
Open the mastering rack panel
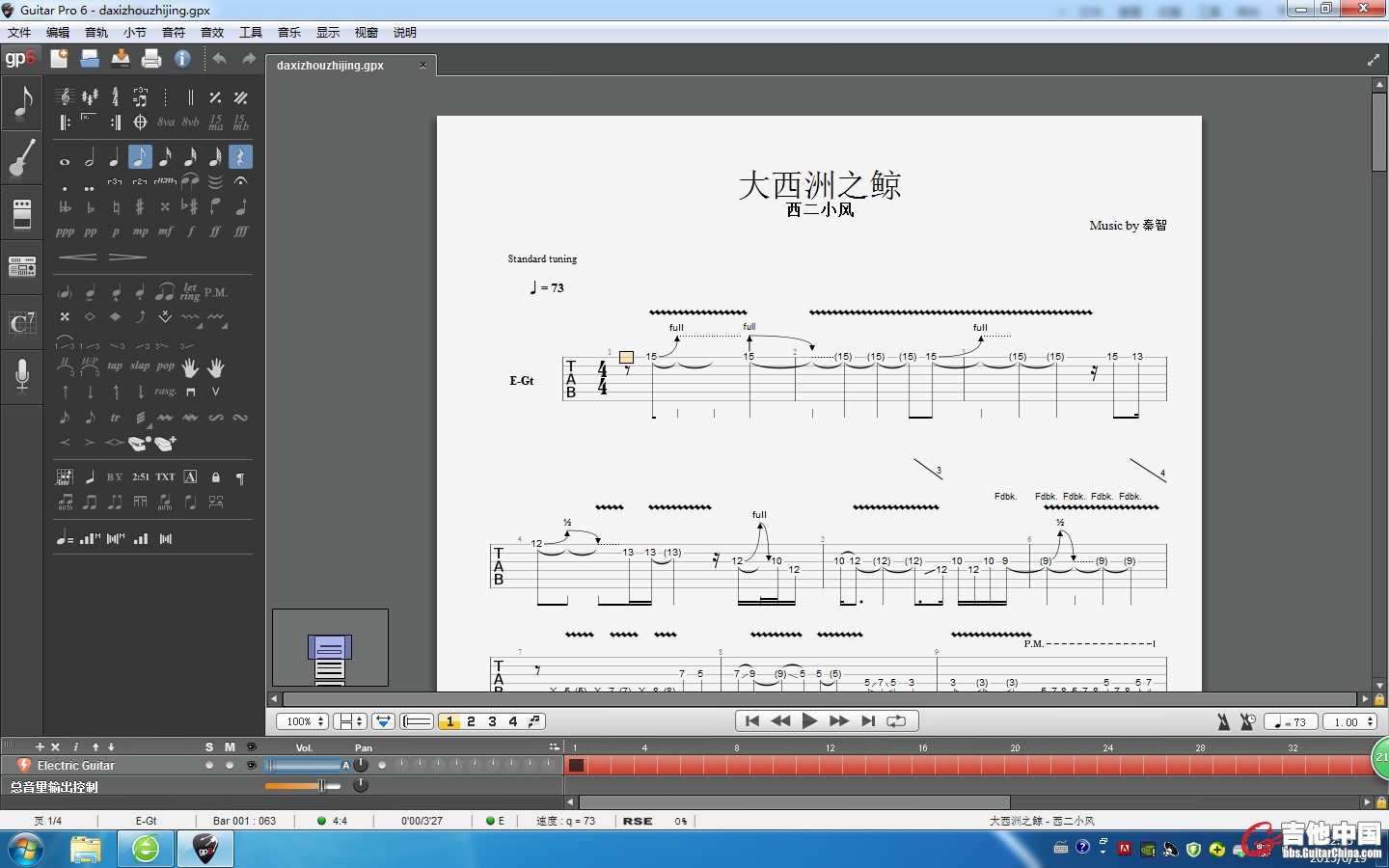click(22, 266)
